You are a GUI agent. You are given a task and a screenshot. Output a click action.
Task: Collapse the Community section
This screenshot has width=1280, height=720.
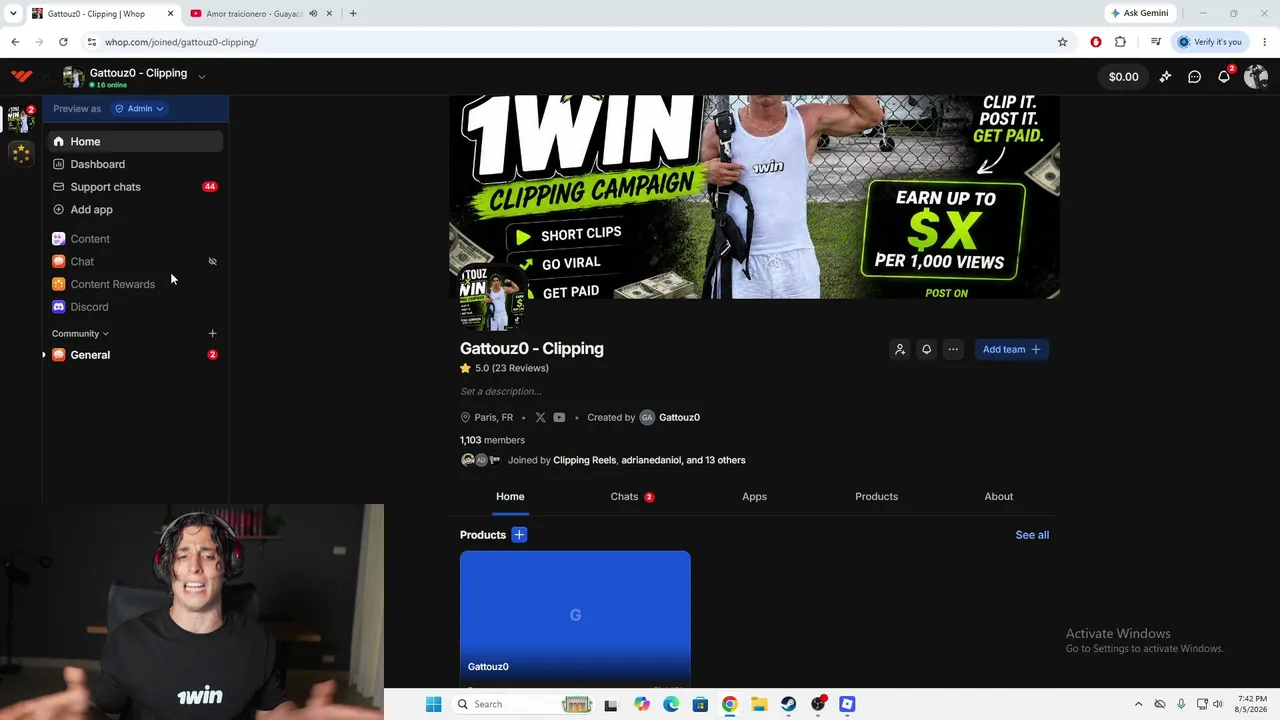pos(80,334)
